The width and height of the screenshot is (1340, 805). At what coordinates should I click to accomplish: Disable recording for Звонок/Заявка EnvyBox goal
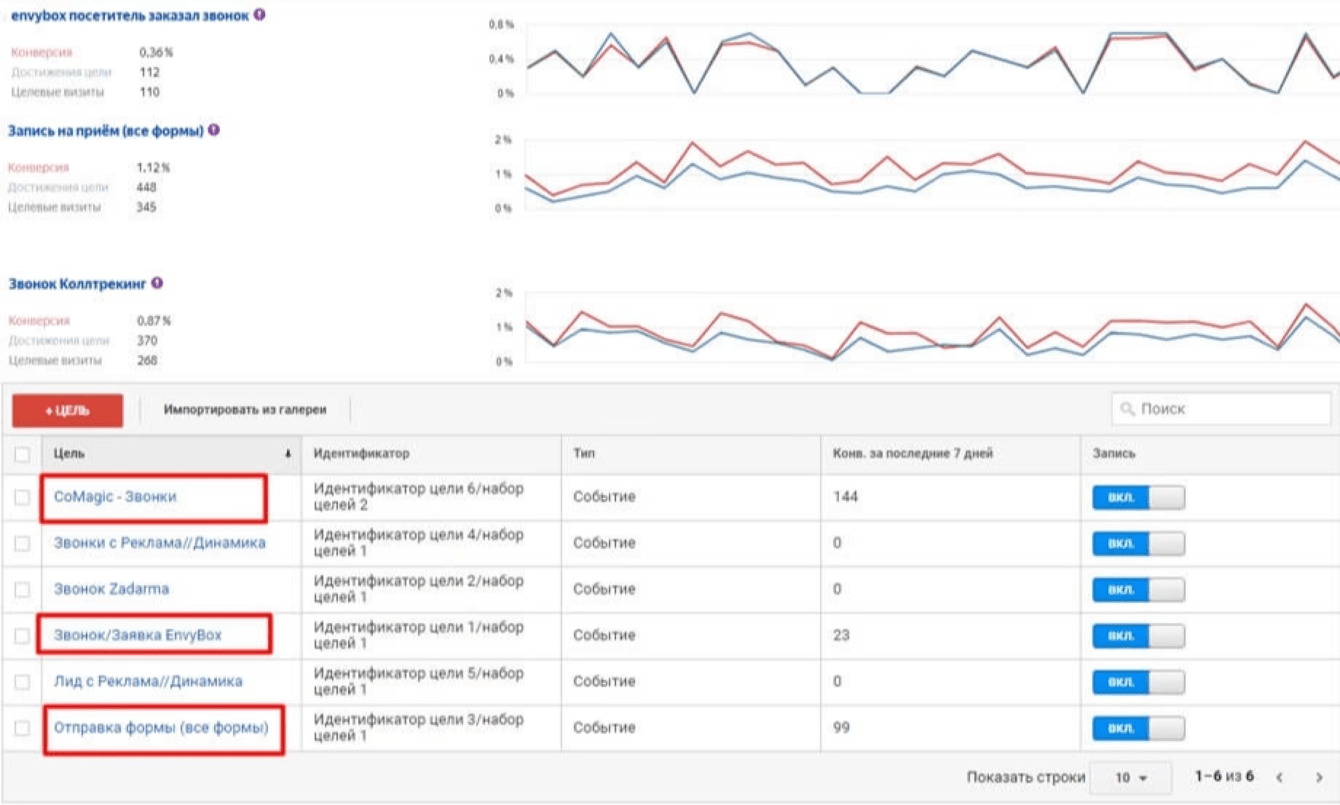click(1137, 636)
